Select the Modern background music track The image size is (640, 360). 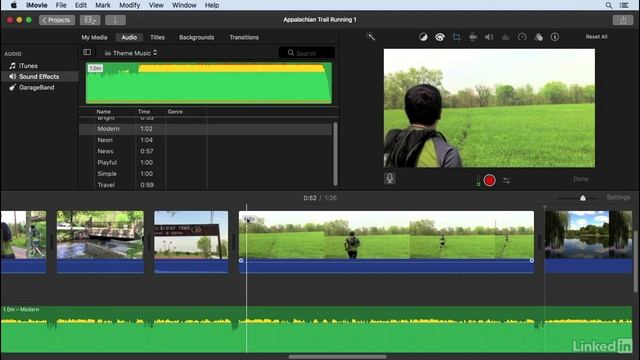tap(316, 329)
